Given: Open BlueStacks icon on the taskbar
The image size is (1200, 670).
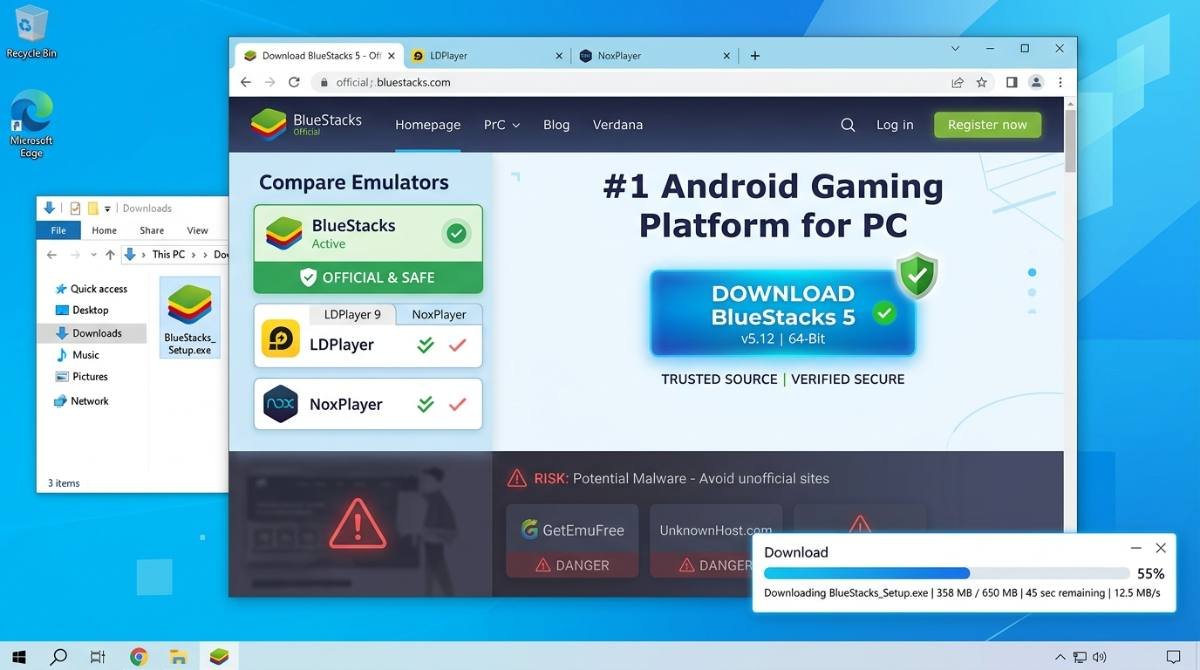Looking at the screenshot, I should (x=219, y=656).
